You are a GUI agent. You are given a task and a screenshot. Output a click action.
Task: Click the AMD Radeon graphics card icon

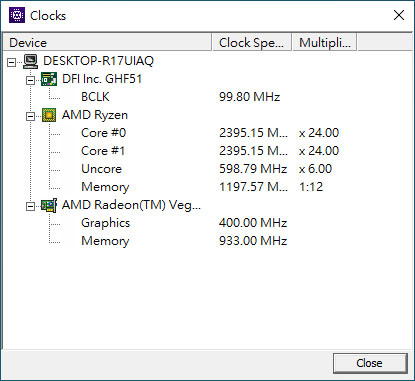click(x=49, y=205)
